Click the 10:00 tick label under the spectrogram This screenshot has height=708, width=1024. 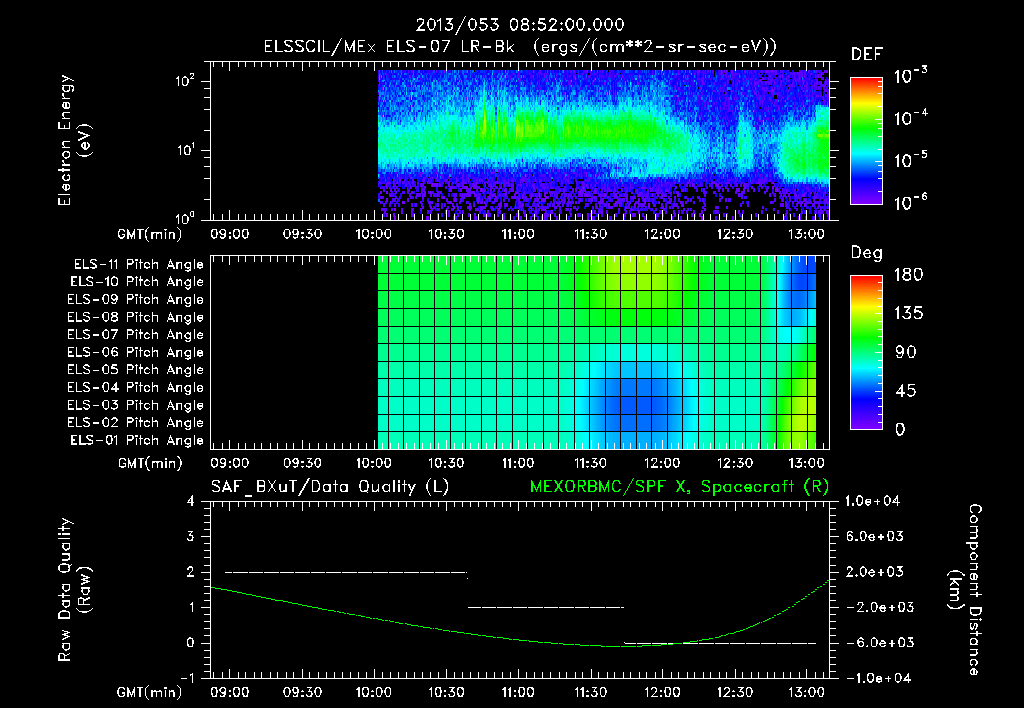pyautogui.click(x=374, y=234)
